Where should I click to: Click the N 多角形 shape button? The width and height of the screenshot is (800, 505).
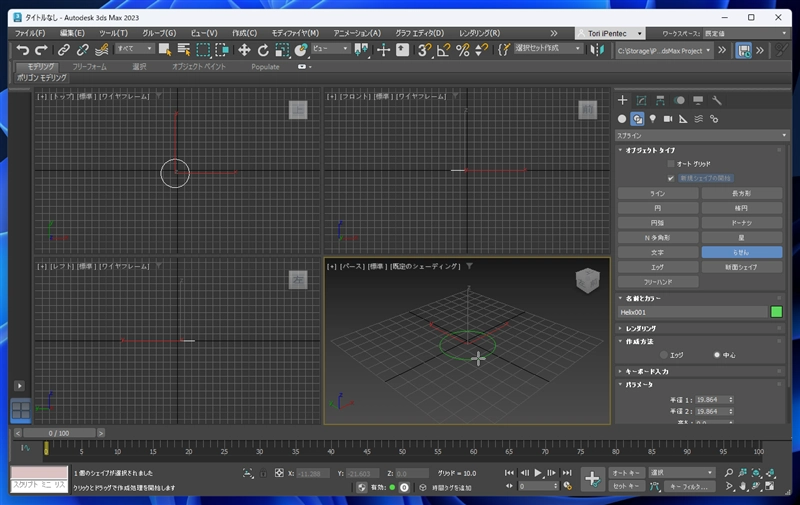coord(658,238)
